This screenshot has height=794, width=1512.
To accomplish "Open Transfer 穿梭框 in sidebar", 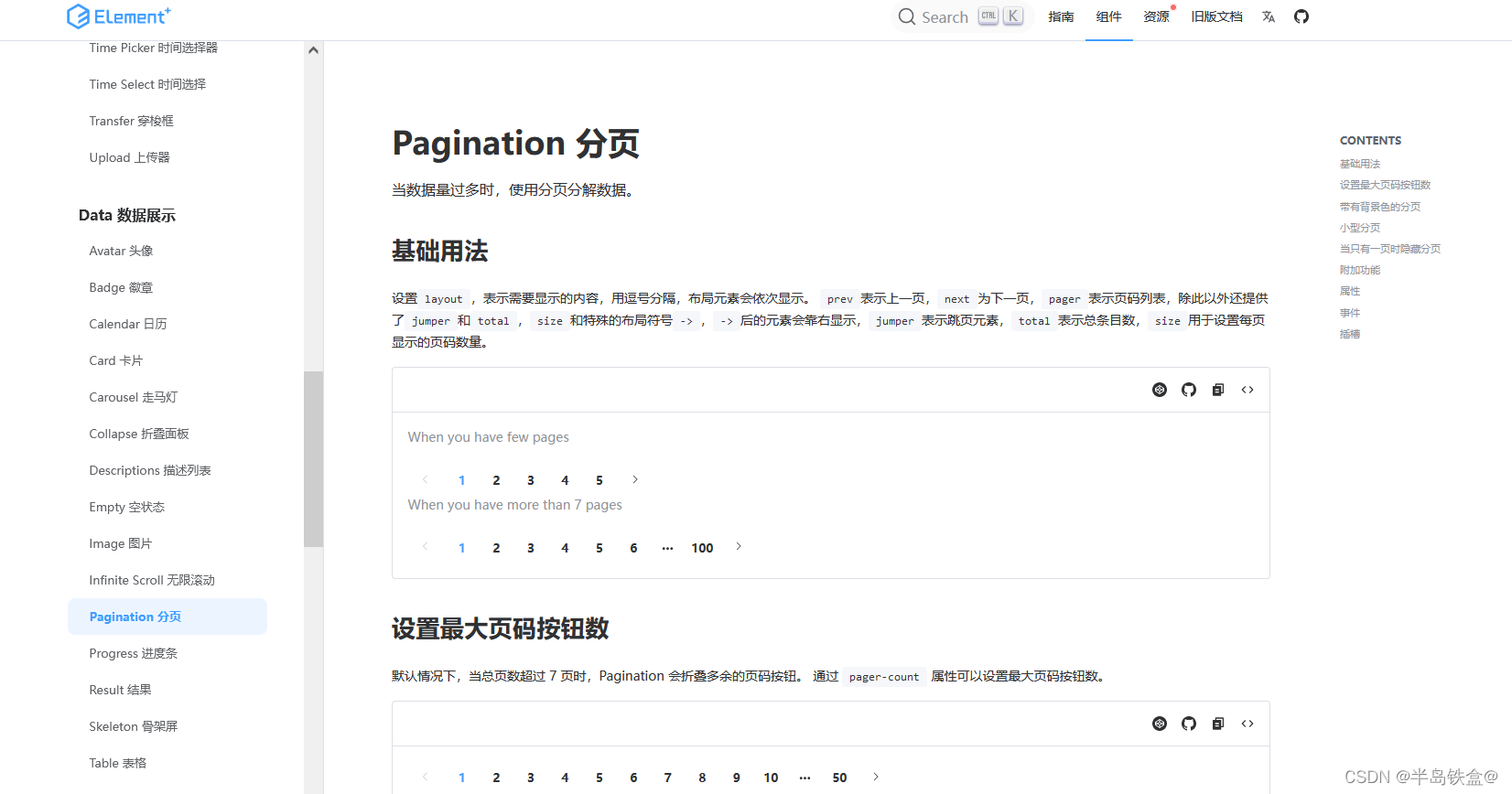I will (131, 121).
